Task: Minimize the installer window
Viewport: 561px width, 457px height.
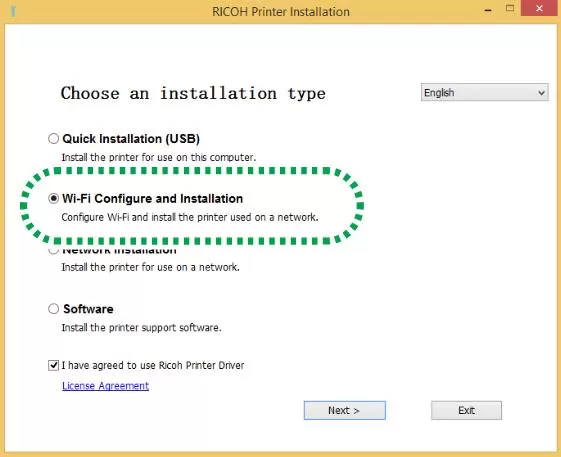Action: click(488, 10)
